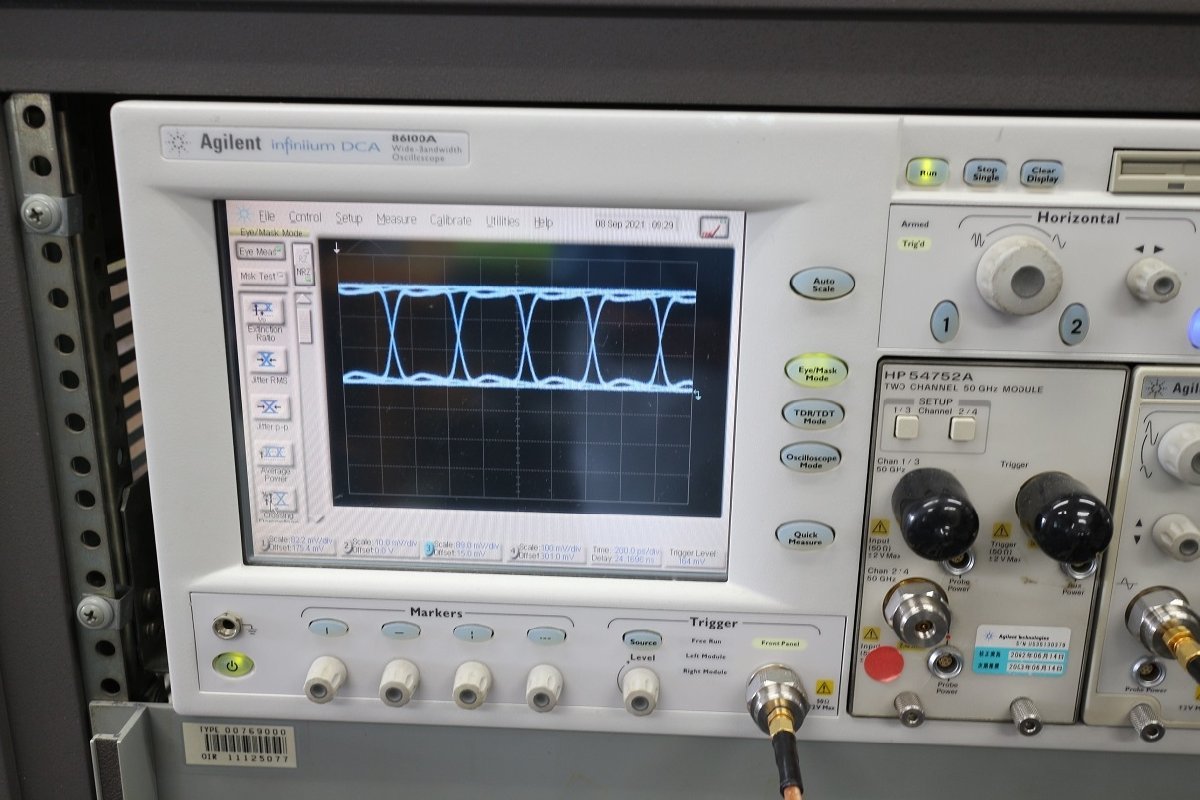Viewport: 1200px width, 800px height.
Task: Click the Agilent logo icon by File menu
Action: 243,214
